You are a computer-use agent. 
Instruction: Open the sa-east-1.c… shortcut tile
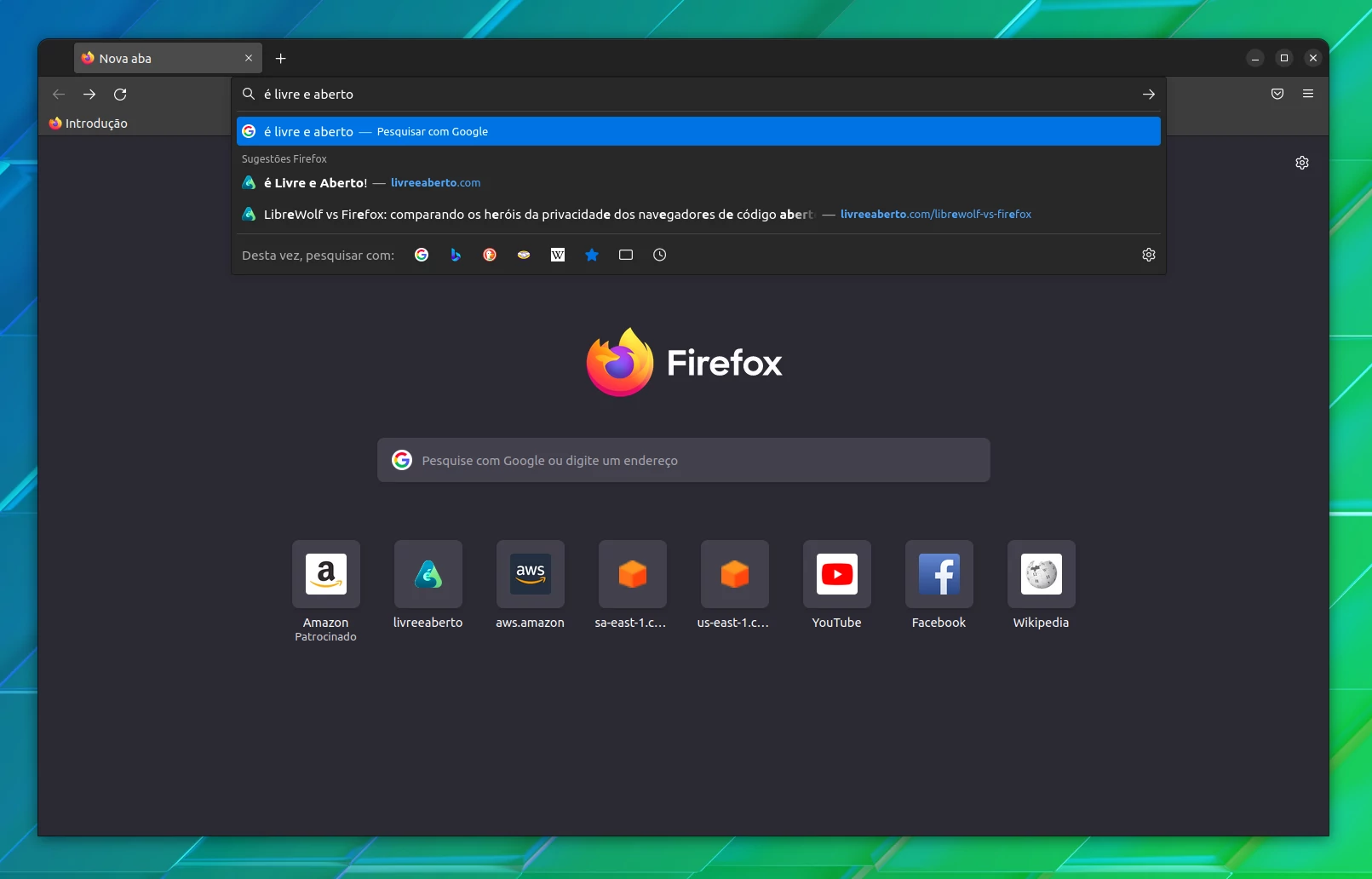633,585
